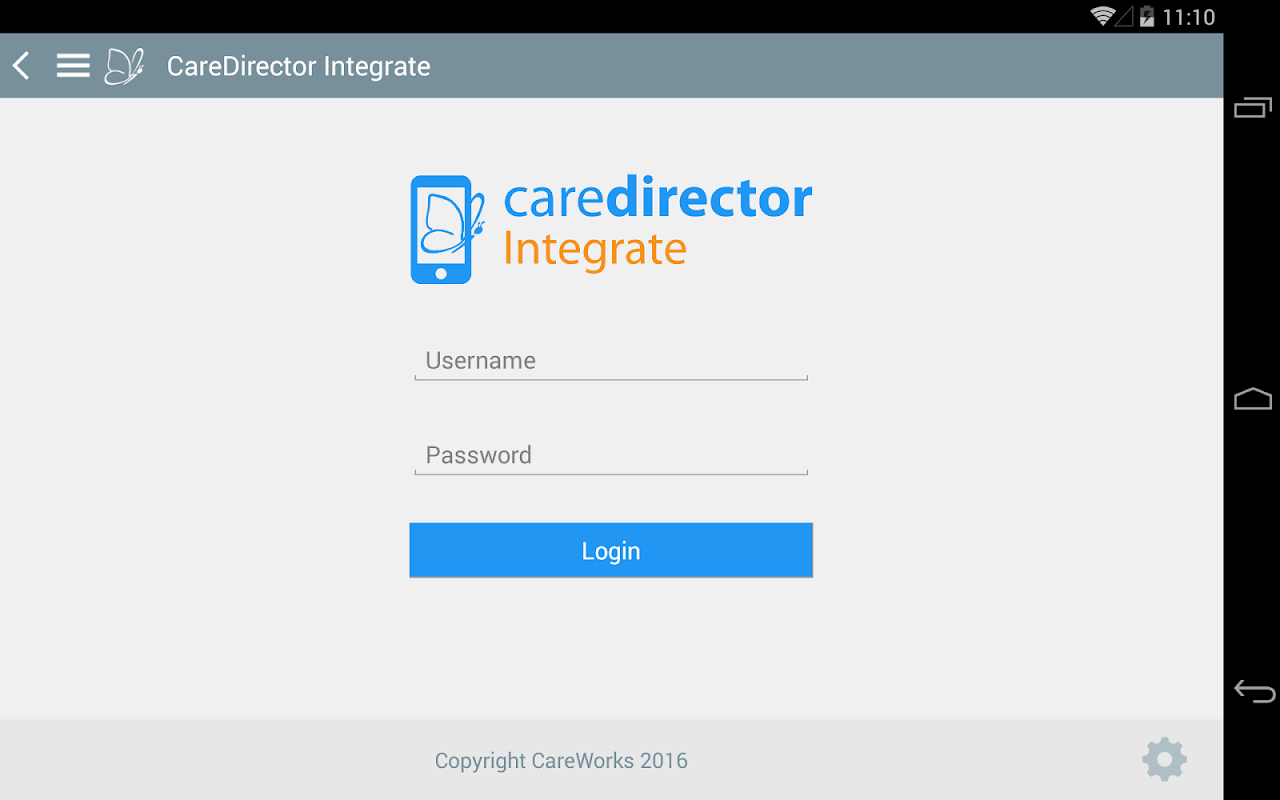Tap the 11:10 clock in the status bar

click(x=1189, y=17)
